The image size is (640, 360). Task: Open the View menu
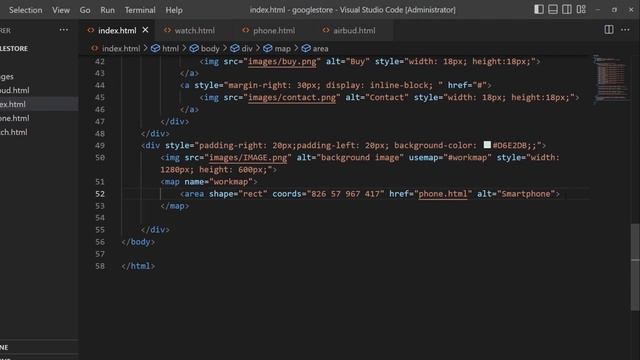61,10
